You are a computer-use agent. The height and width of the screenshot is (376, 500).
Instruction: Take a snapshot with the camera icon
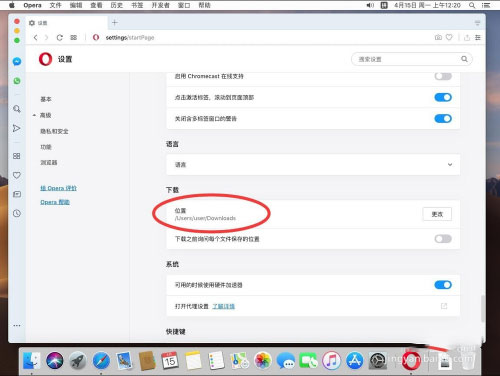click(438, 37)
